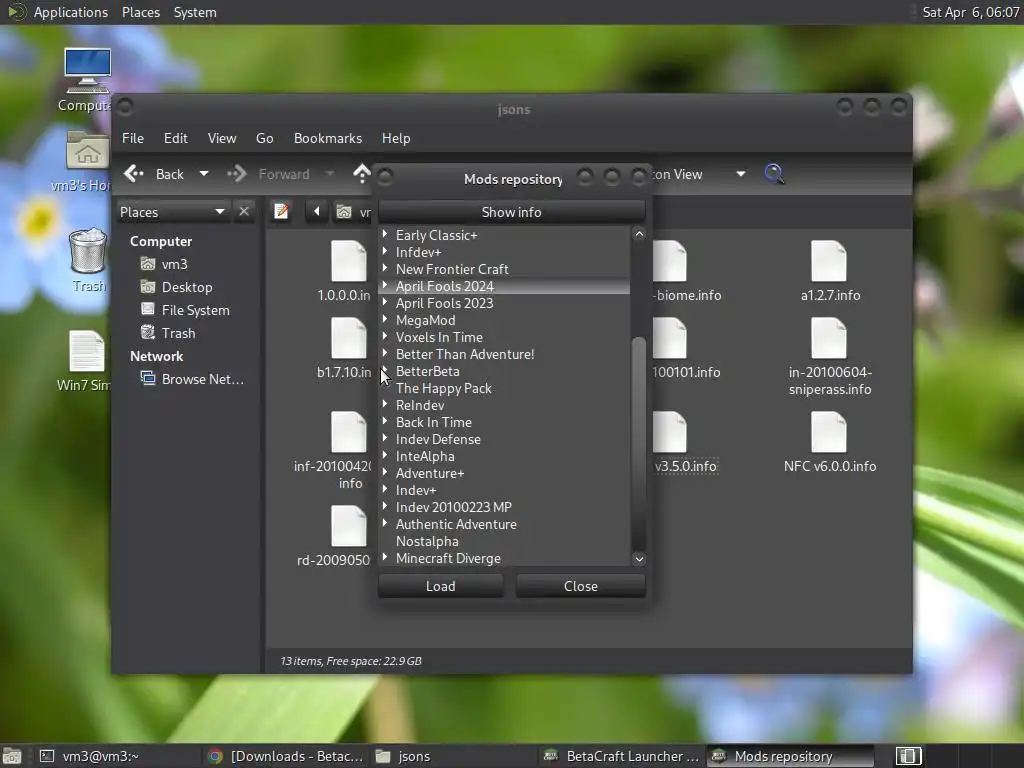Expand New Frontier Craft entry
The height and width of the screenshot is (768, 1024).
[x=385, y=268]
